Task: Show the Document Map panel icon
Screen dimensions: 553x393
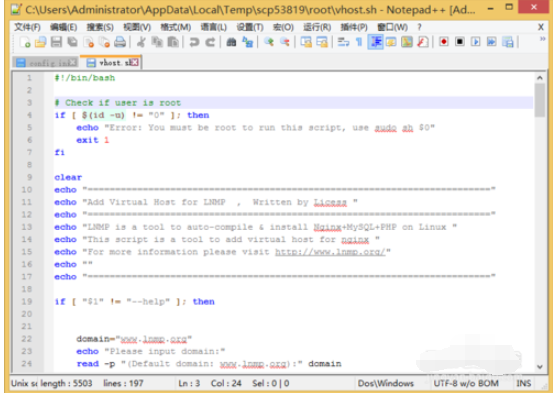Action: (x=407, y=42)
